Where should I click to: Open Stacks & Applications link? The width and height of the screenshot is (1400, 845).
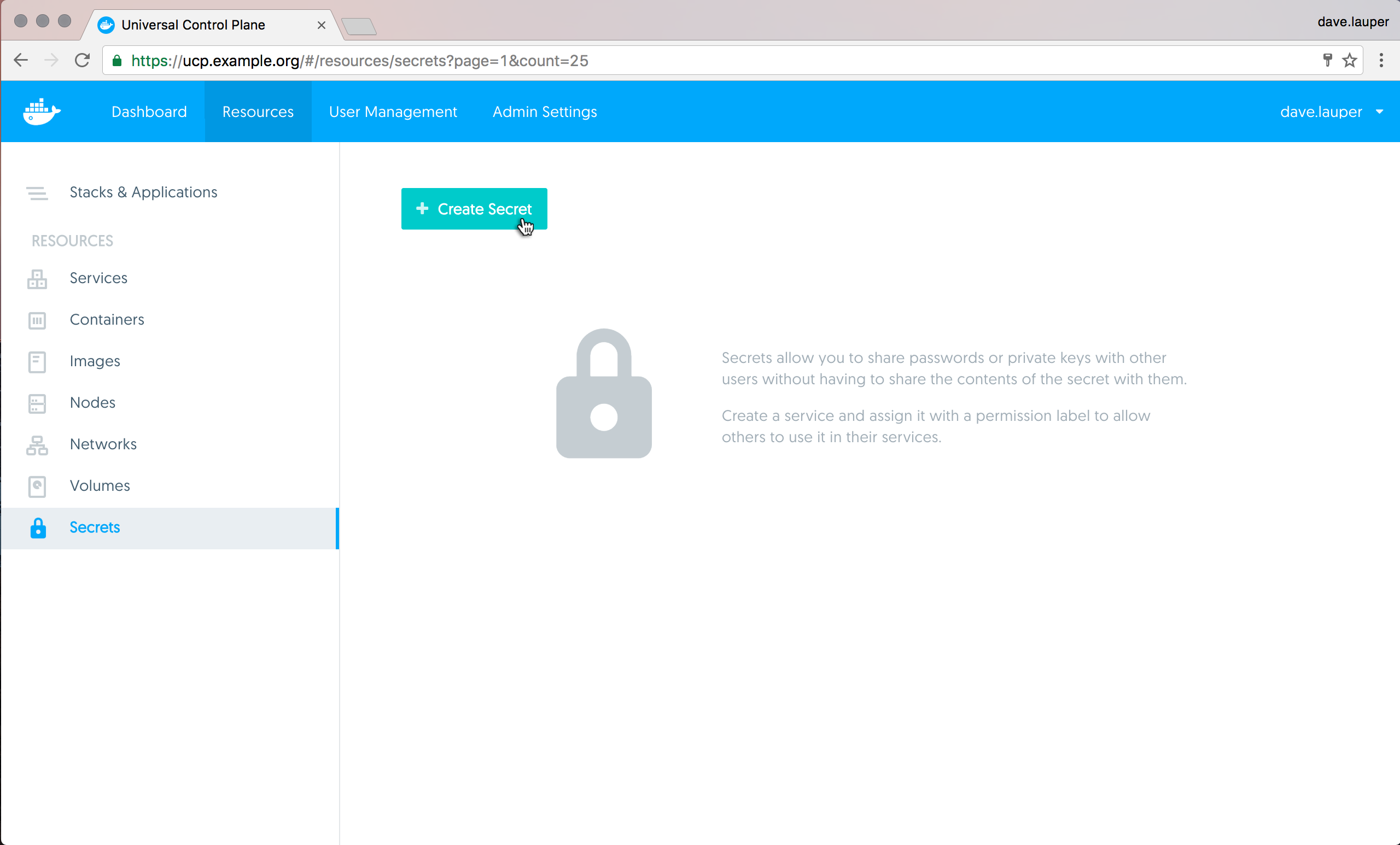click(x=143, y=192)
